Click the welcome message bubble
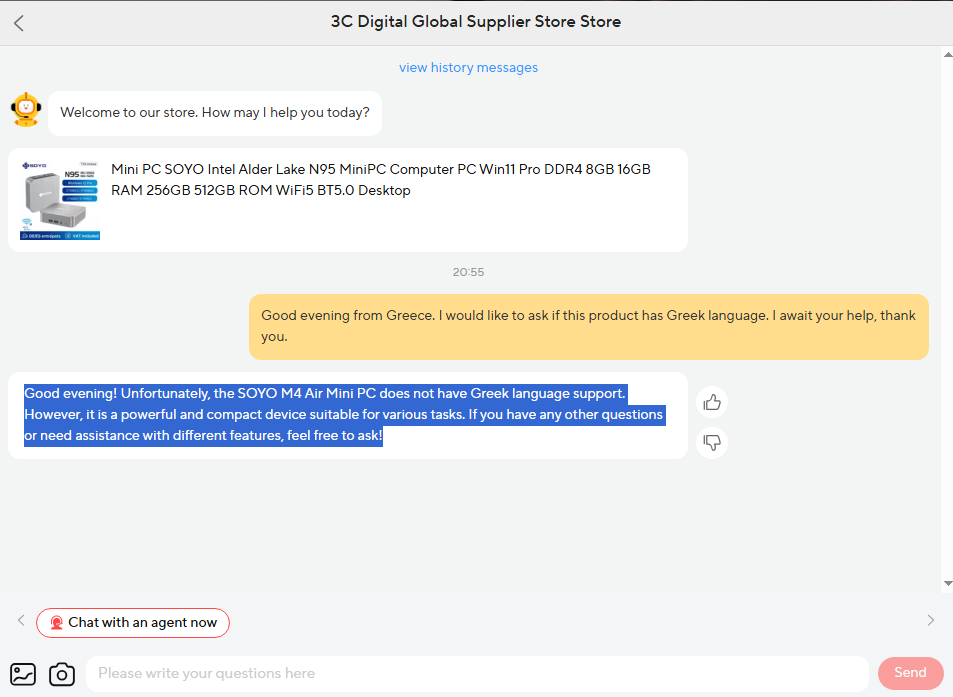This screenshot has height=697, width=953. (x=215, y=113)
